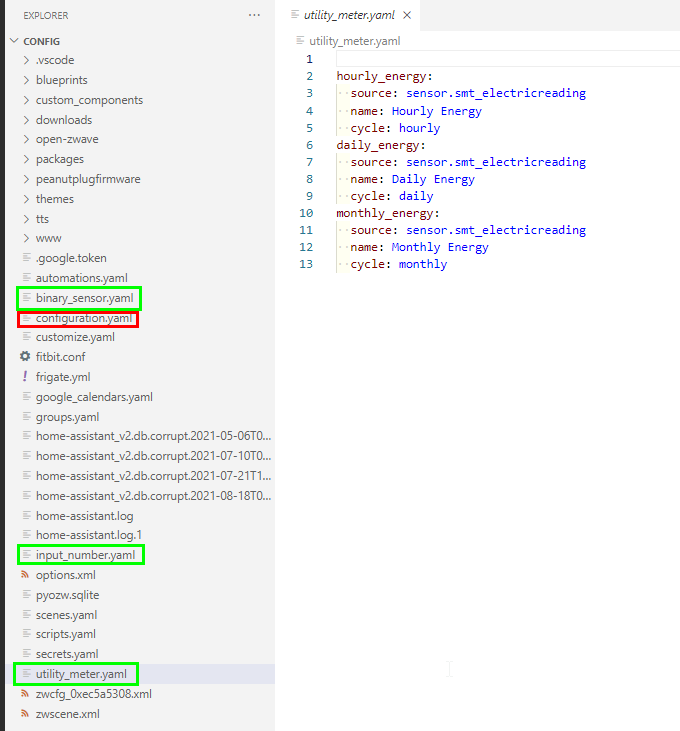This screenshot has height=731, width=680.
Task: Click the gear icon beside fitbit.conf
Action: point(25,357)
